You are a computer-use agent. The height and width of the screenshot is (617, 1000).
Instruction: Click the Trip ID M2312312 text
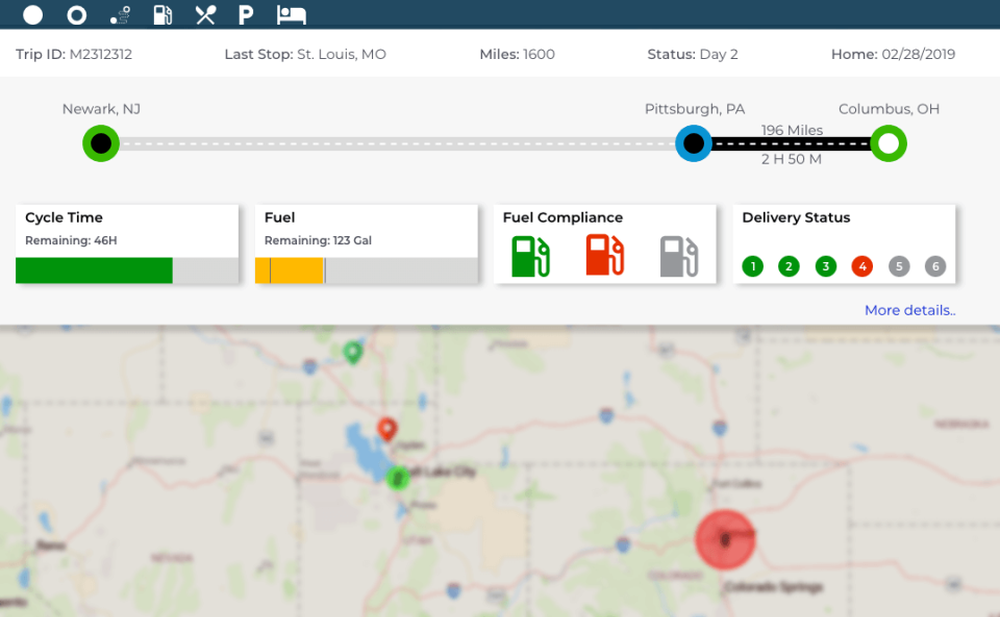[x=74, y=54]
